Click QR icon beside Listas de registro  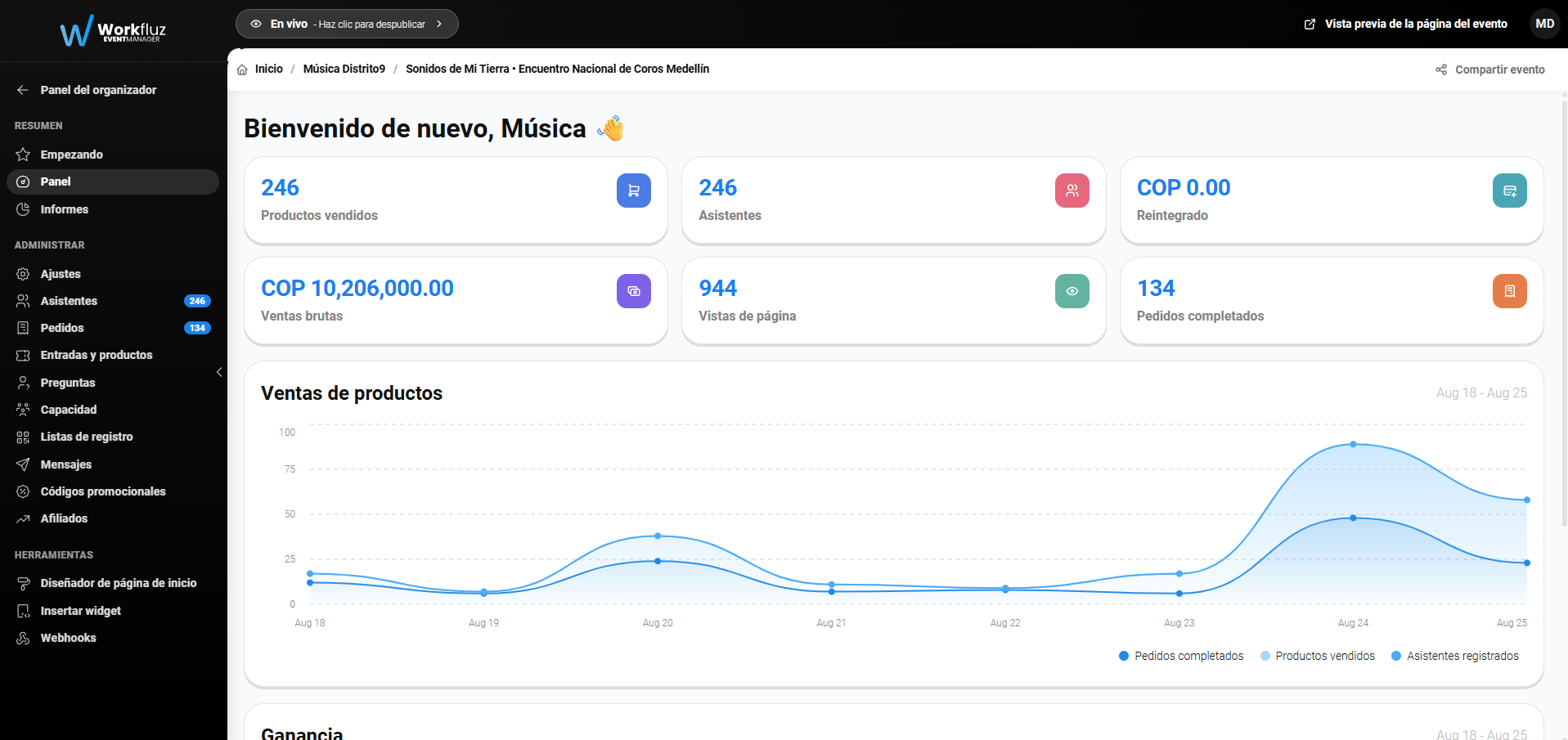pos(23,437)
